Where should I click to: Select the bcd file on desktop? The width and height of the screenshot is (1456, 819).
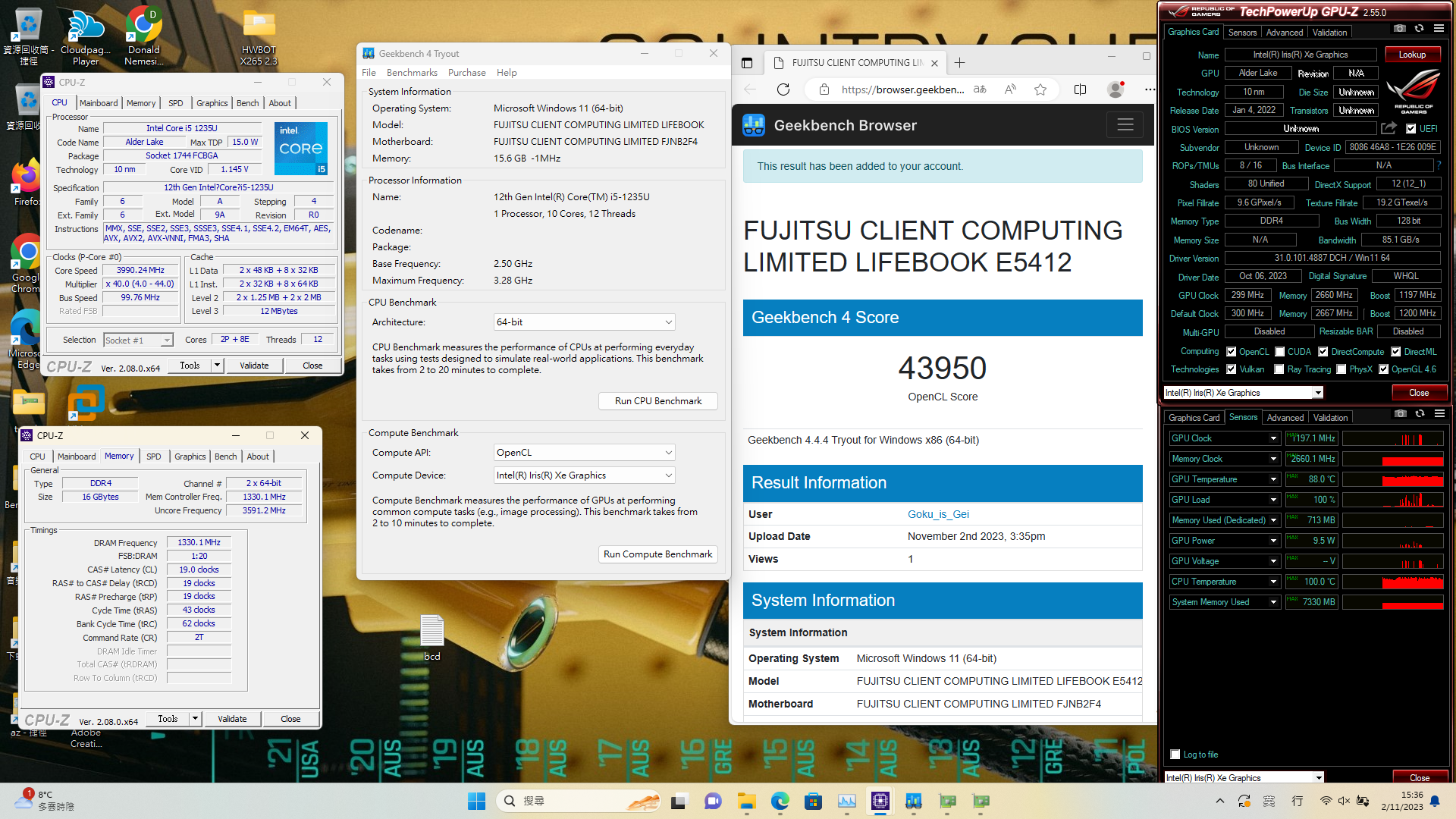click(431, 637)
